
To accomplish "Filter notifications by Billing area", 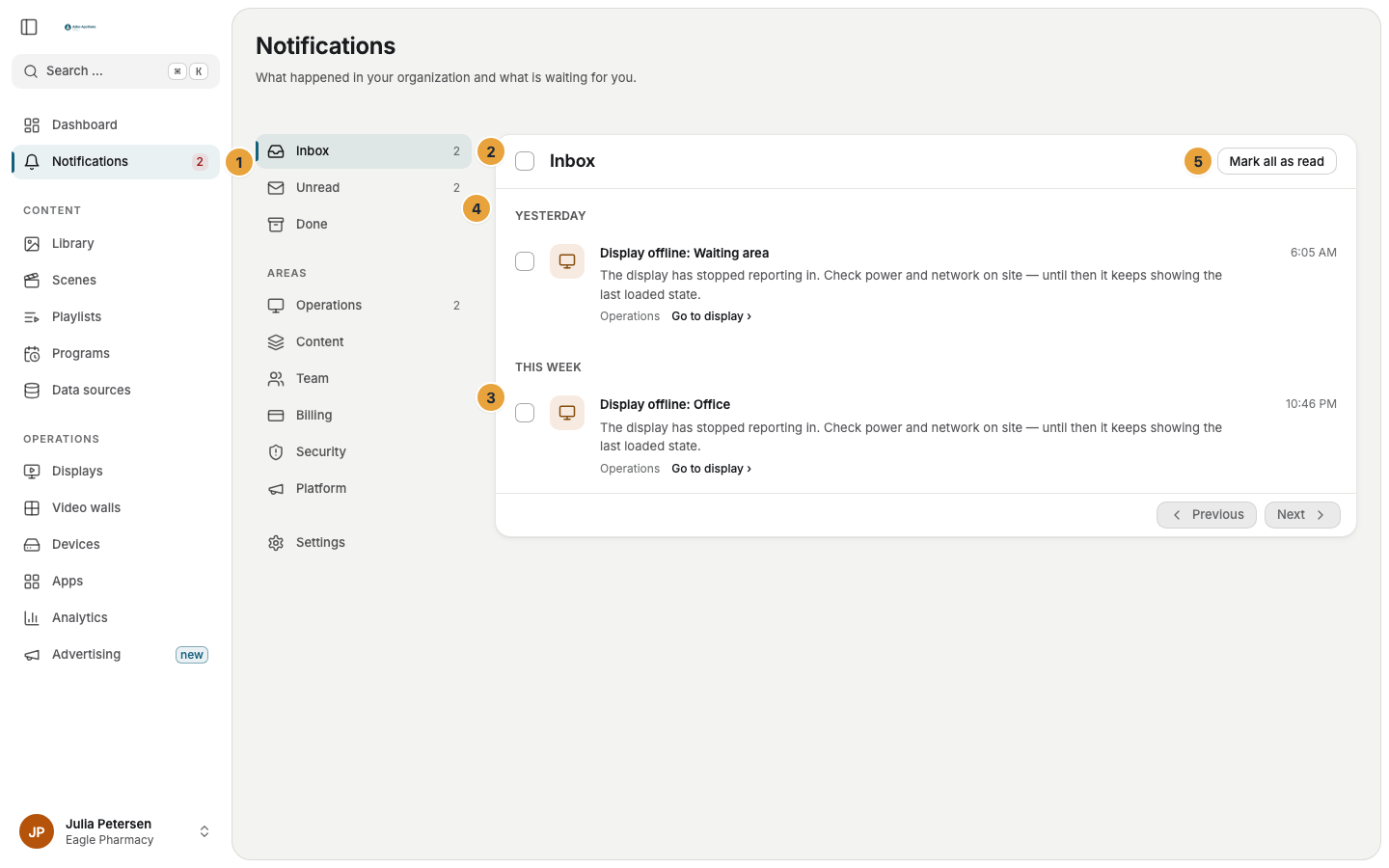I will (x=364, y=416).
